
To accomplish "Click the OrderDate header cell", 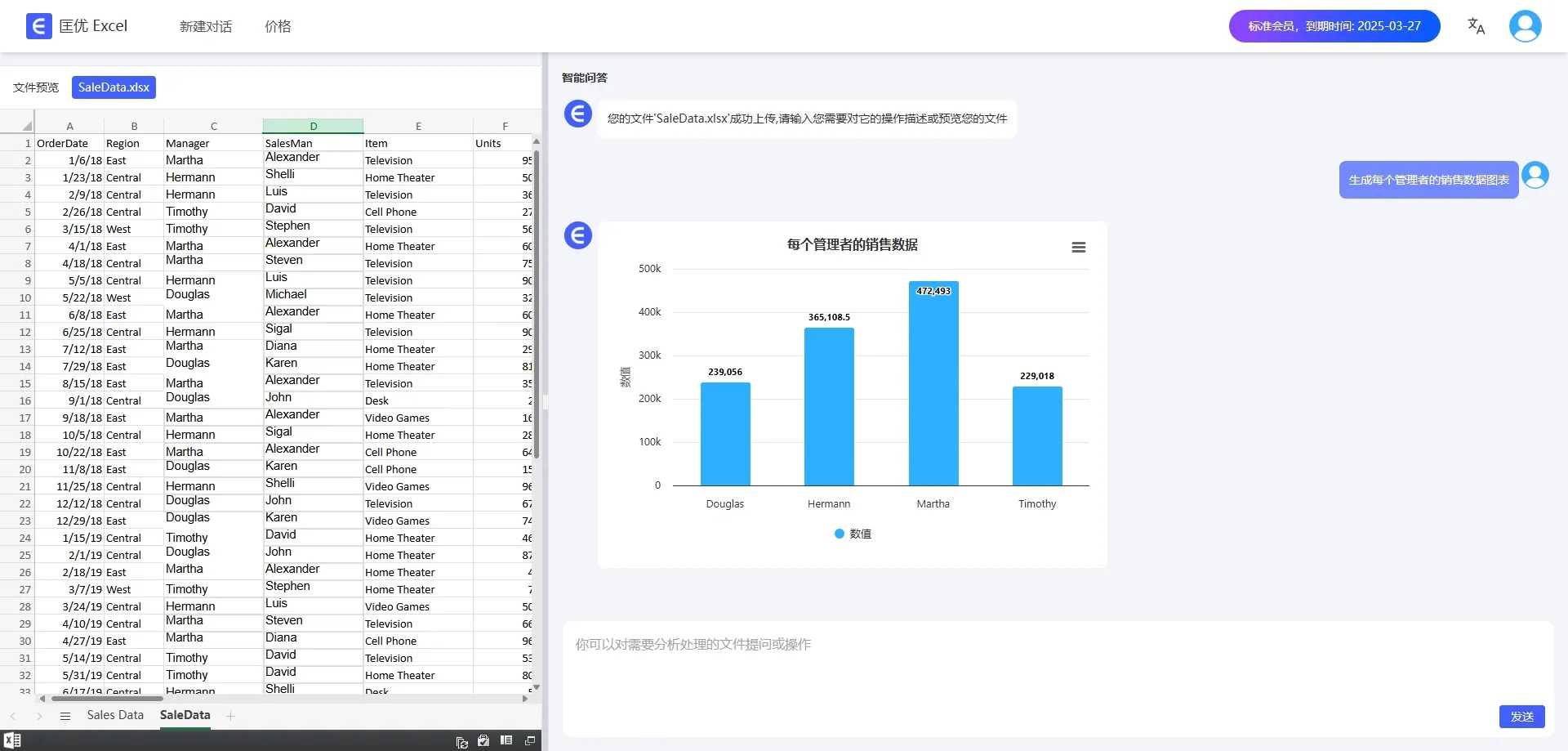I will pos(69,143).
